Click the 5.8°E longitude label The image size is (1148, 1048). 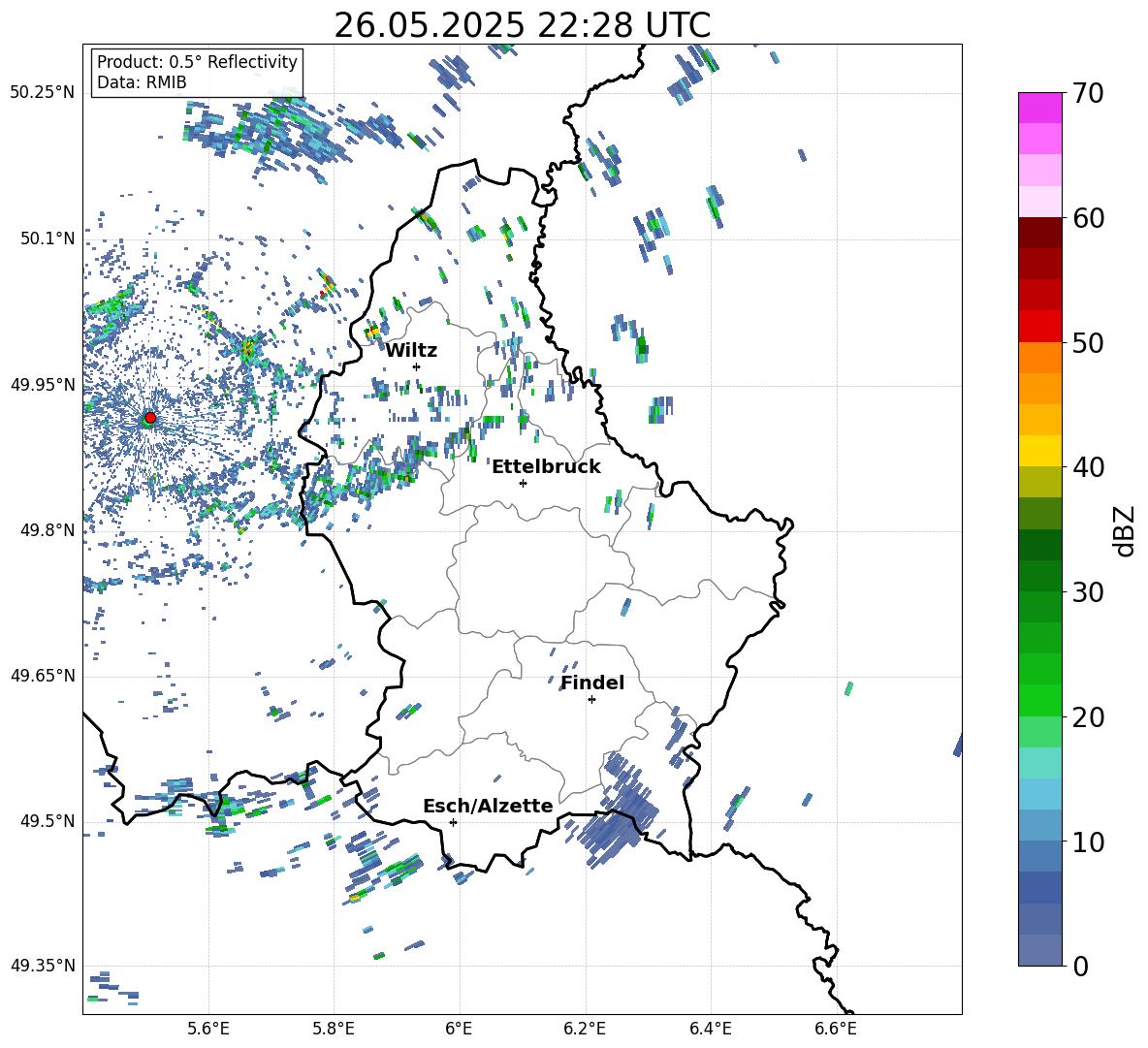334,1029
